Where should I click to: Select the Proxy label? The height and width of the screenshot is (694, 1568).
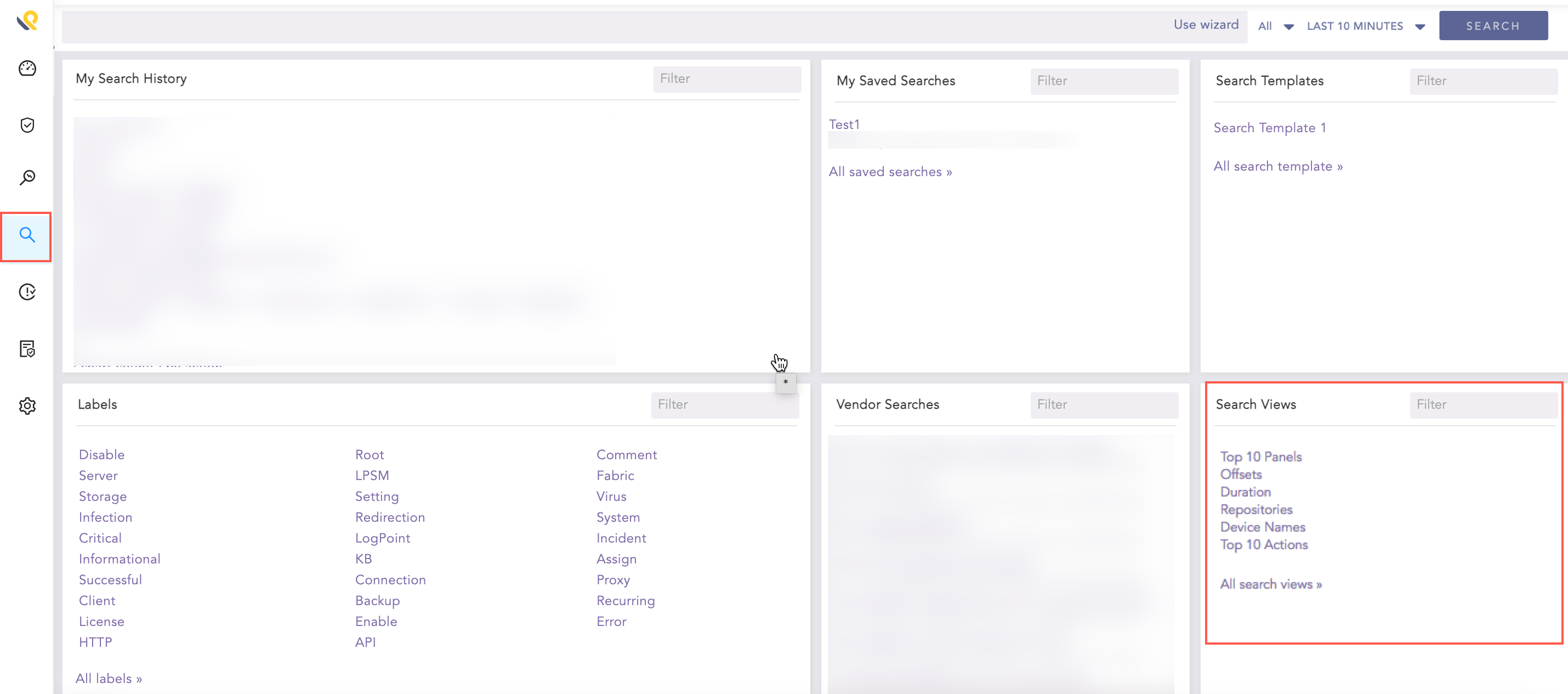point(613,579)
